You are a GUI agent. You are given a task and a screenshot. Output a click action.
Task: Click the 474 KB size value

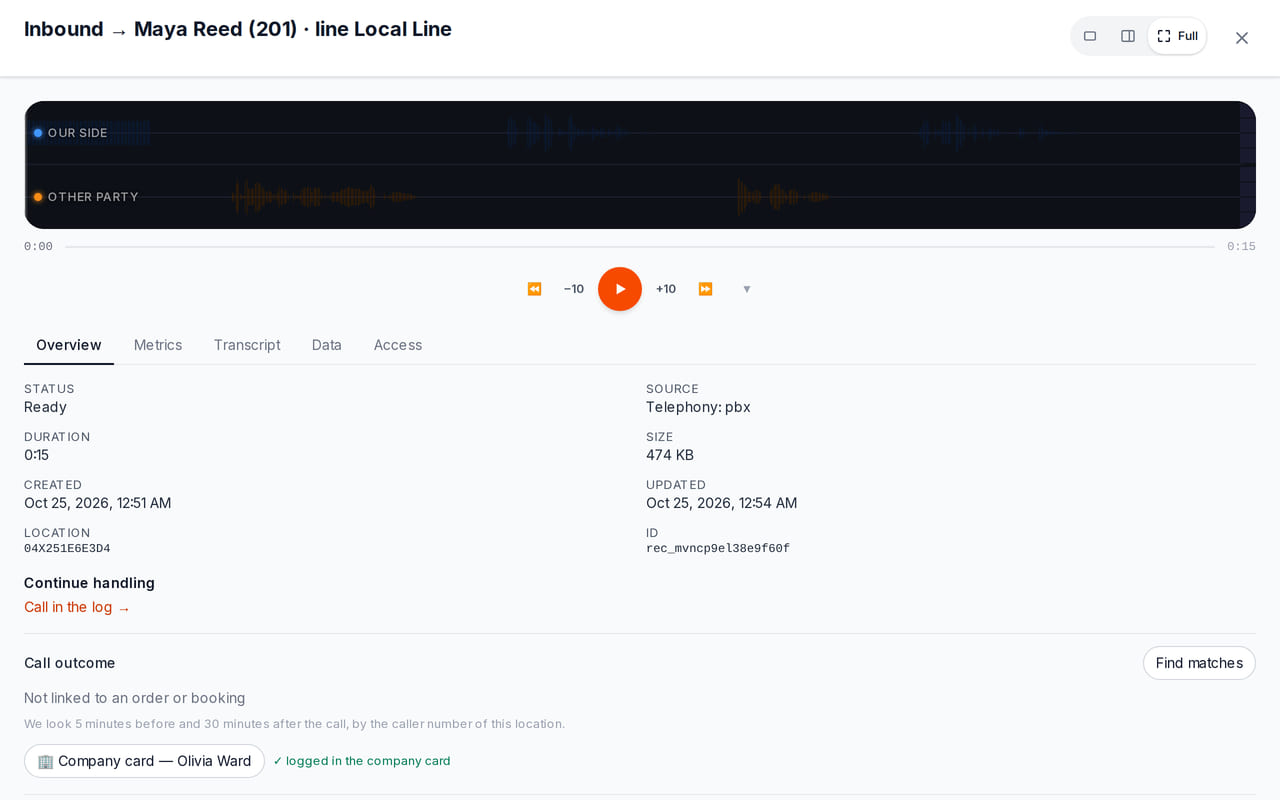click(x=670, y=455)
